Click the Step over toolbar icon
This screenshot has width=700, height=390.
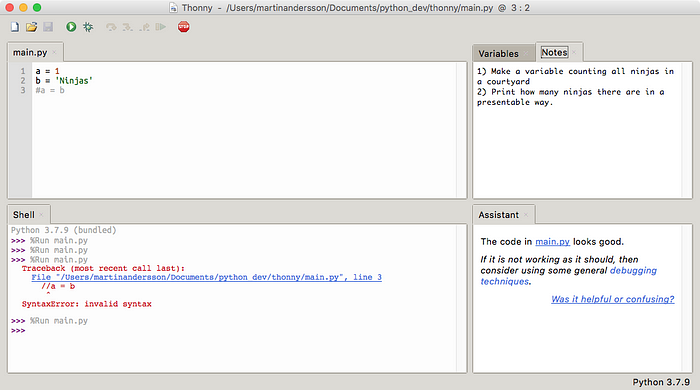pos(111,27)
